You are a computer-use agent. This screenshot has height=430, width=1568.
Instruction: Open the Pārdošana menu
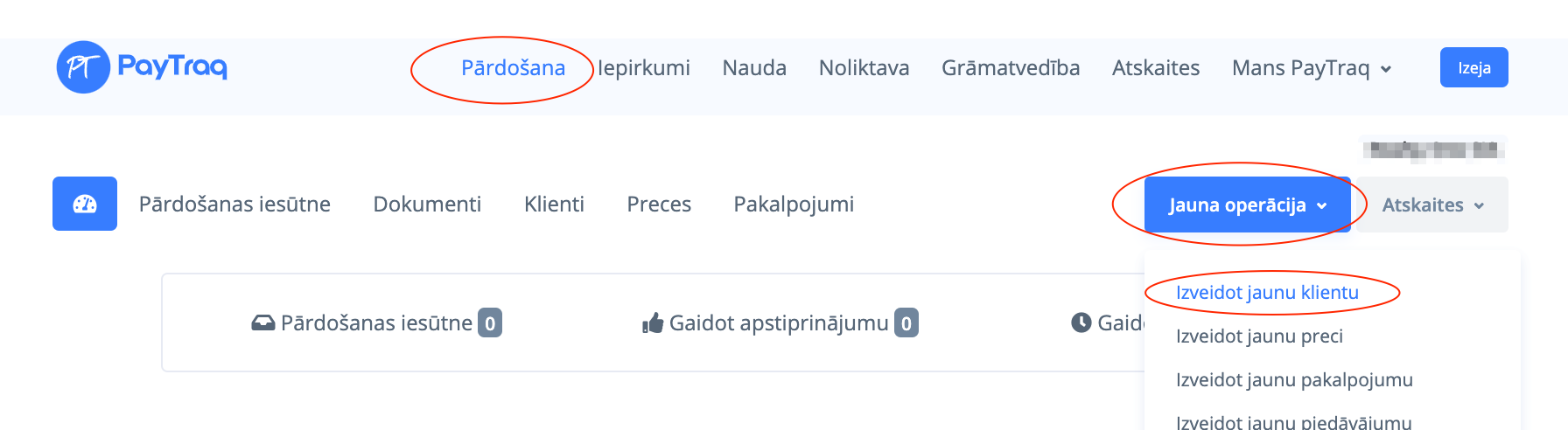point(513,68)
